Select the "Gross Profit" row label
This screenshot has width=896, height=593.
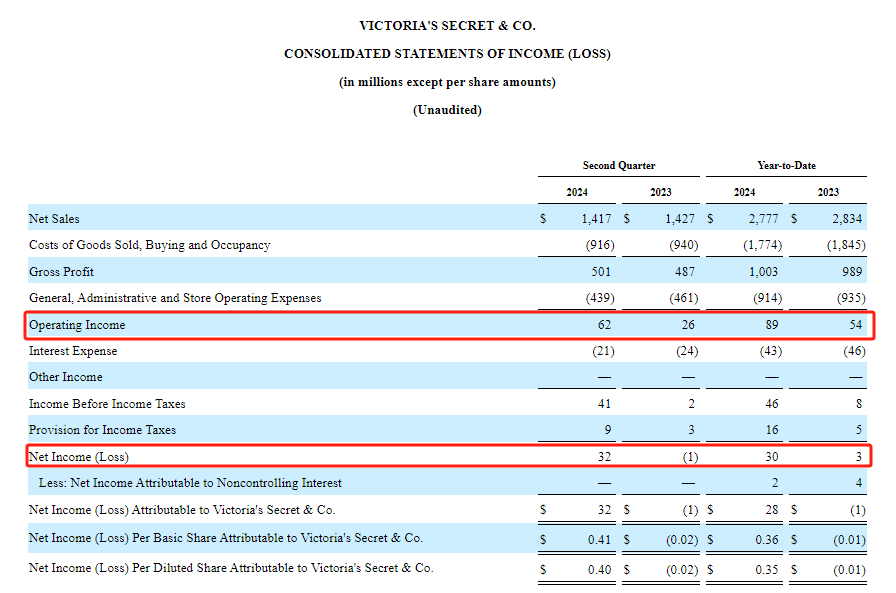(x=61, y=272)
